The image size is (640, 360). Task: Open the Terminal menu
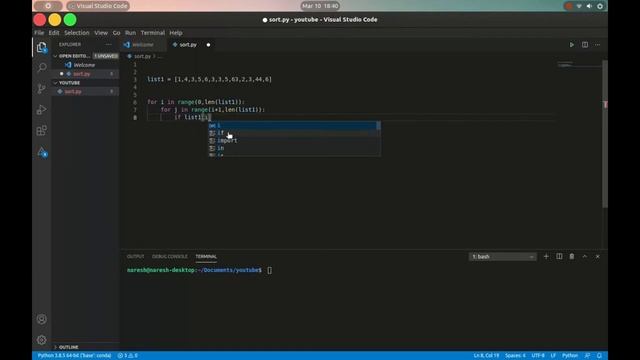(x=153, y=33)
